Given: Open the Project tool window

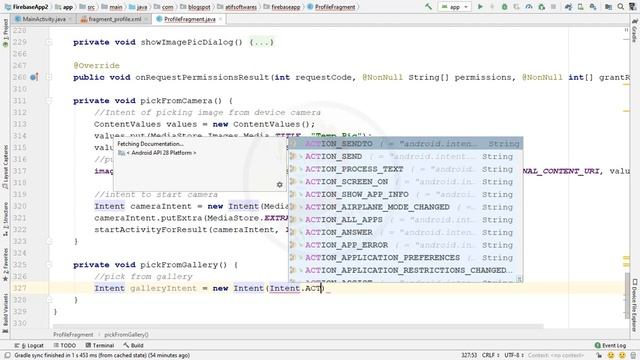Looking at the screenshot, I should coord(5,33).
